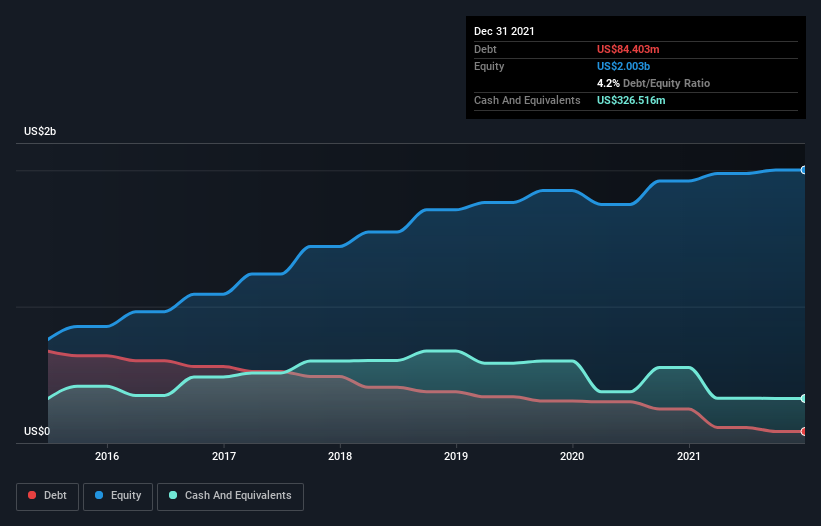The height and width of the screenshot is (526, 821).
Task: Click the blue Equity endpoint marker
Action: point(804,170)
